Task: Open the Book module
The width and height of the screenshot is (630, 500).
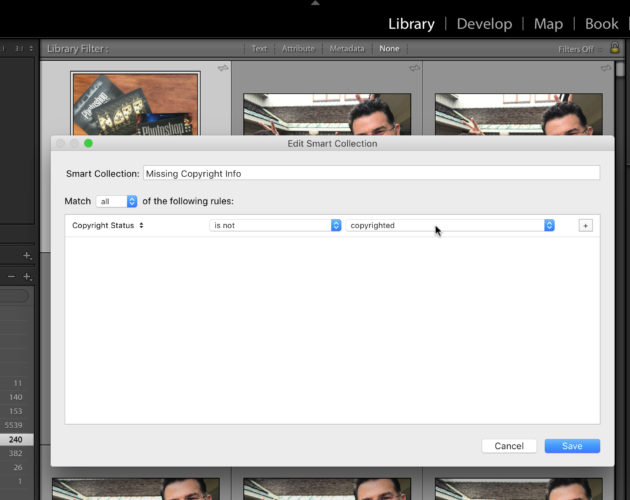Action: (x=601, y=24)
